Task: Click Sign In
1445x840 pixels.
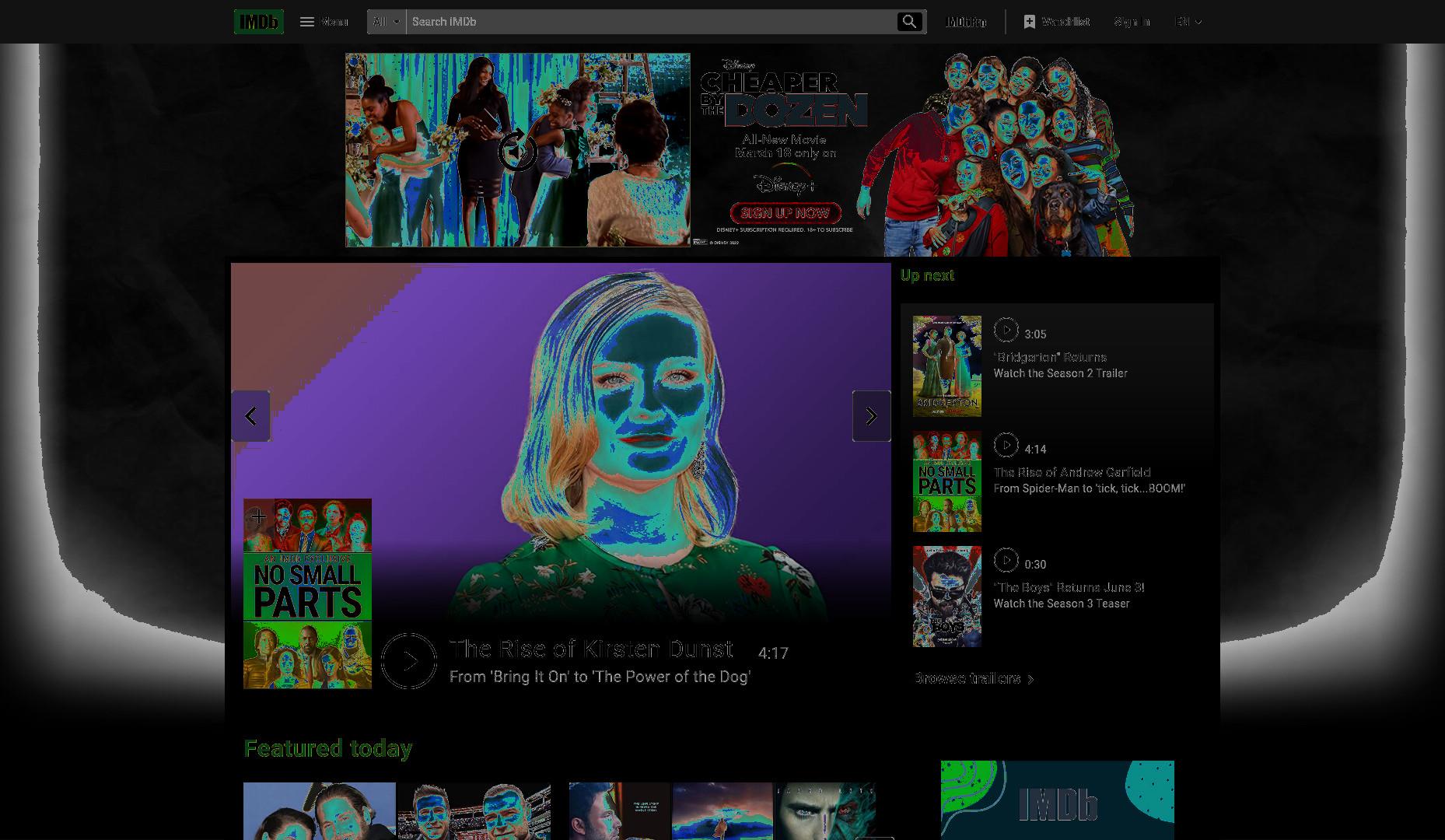Action: tap(1132, 22)
